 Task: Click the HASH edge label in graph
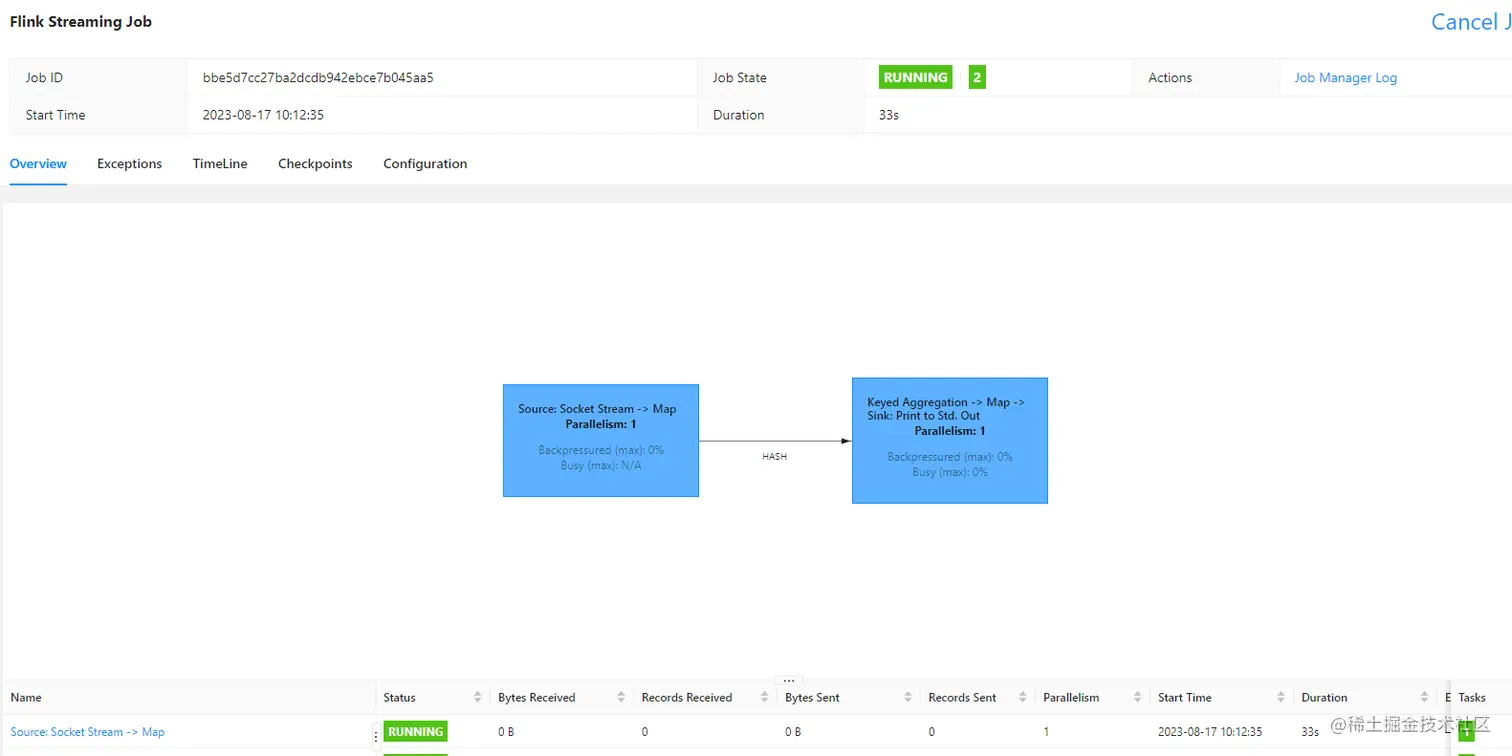(775, 456)
